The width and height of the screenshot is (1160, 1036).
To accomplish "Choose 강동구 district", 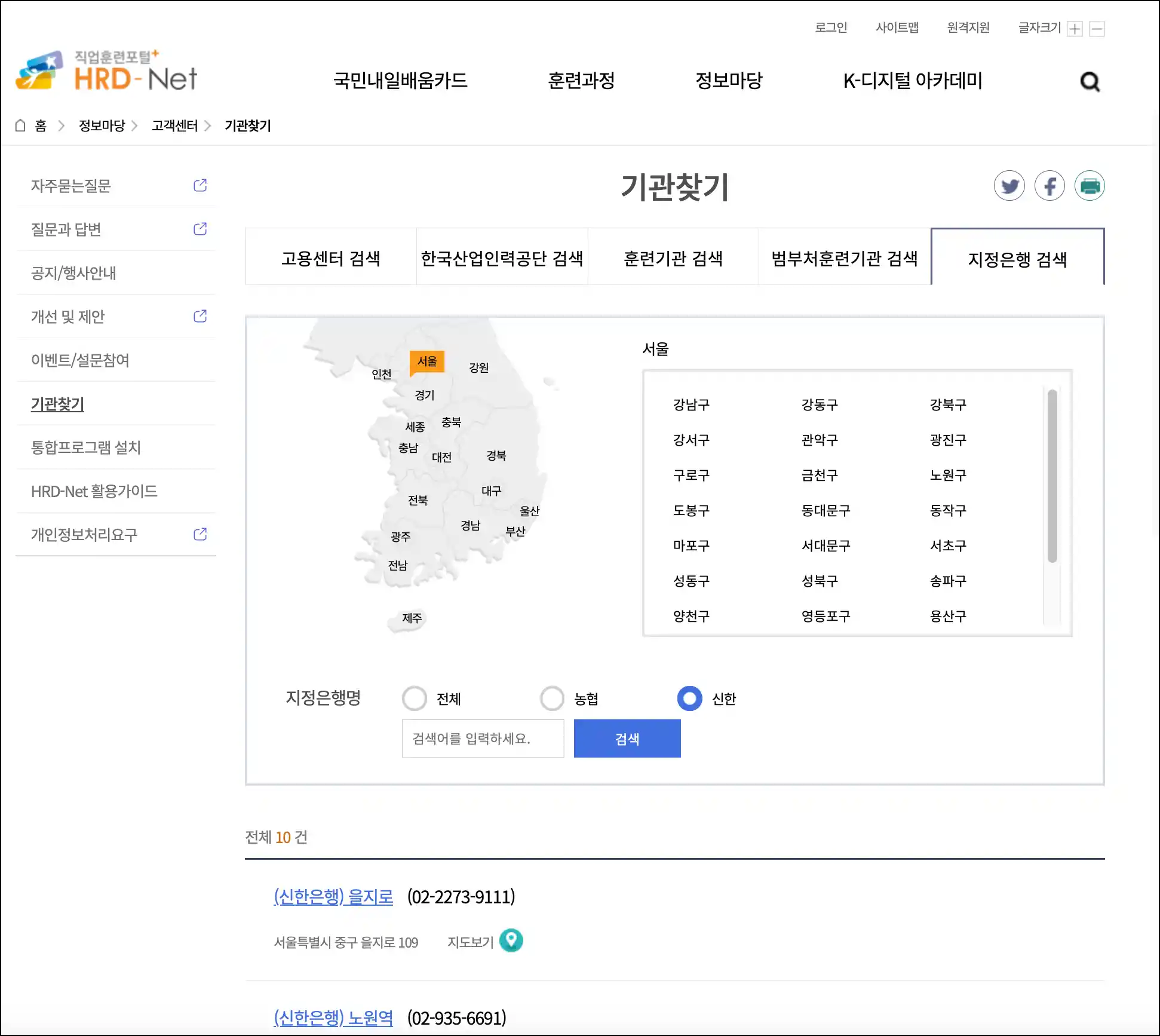I will (820, 404).
